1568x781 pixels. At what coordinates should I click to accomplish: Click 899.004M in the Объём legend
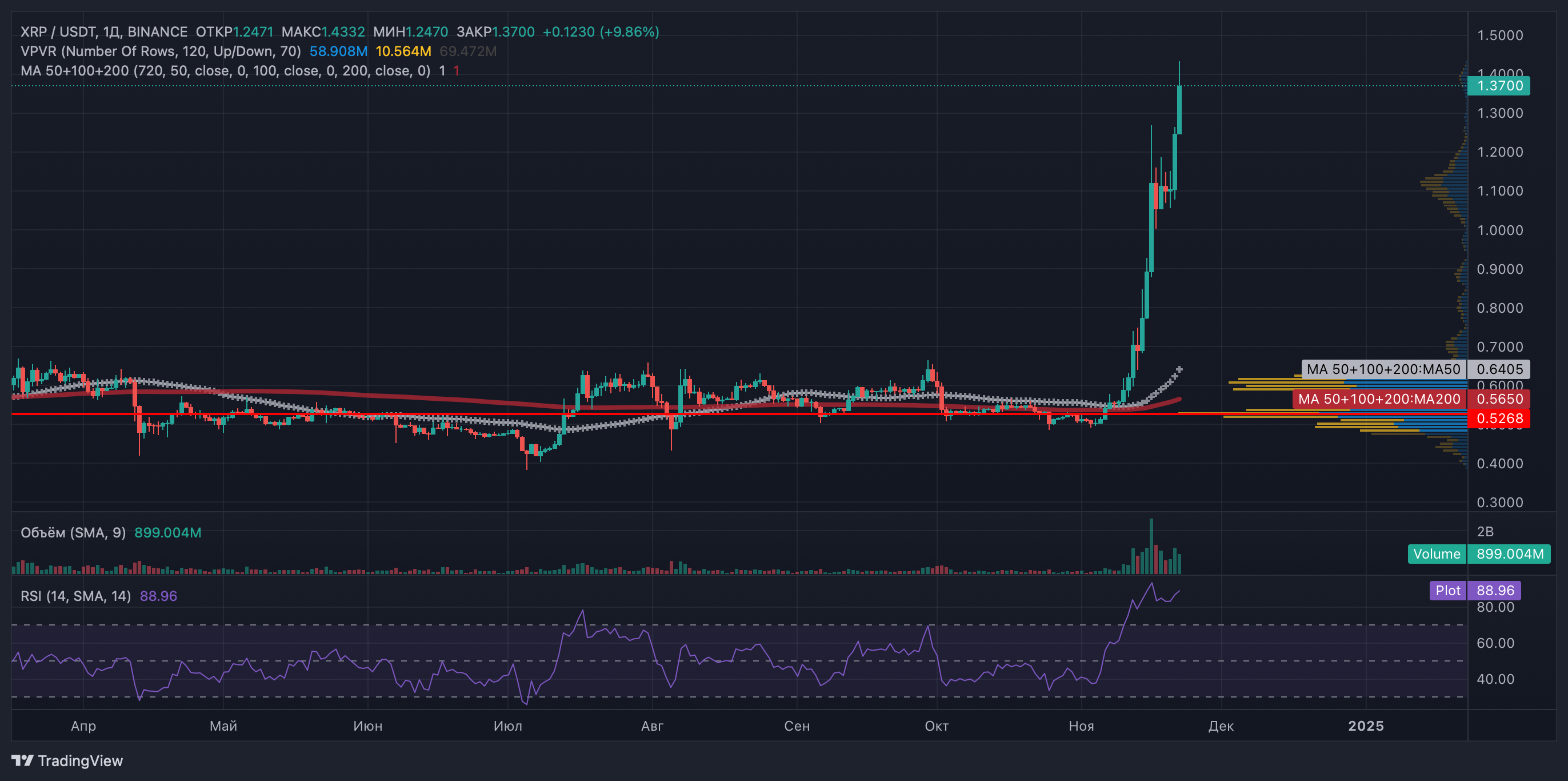(x=167, y=532)
